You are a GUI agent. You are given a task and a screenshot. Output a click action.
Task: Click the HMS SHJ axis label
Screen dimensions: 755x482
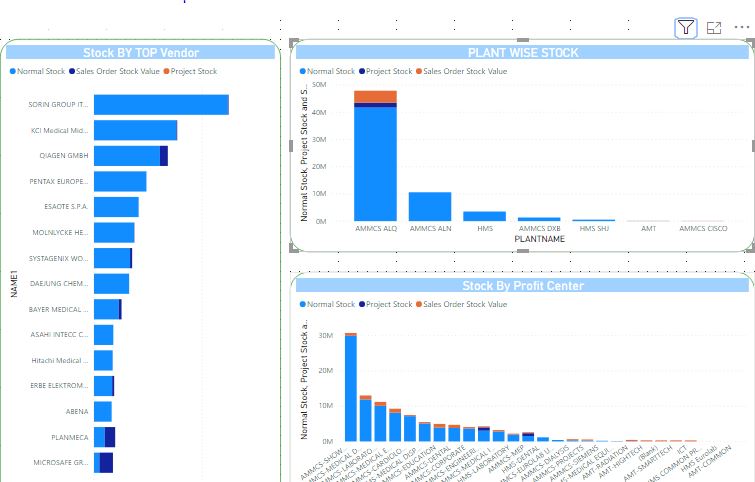tap(594, 229)
